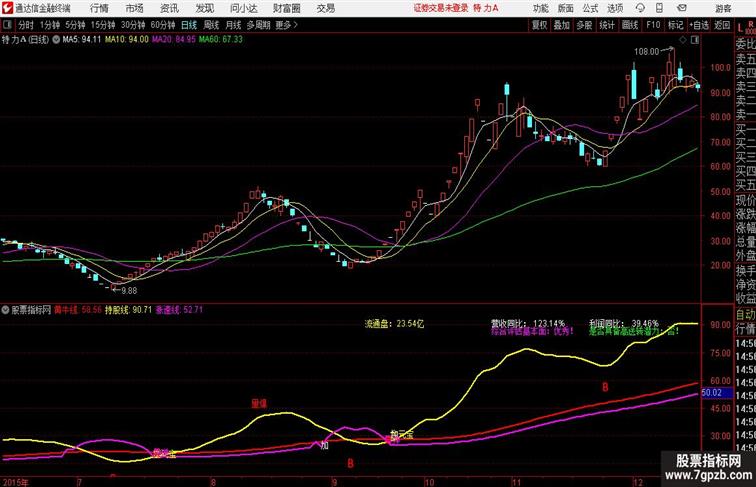Image resolution: width=756 pixels, height=487 pixels.
Task: Click the 2015年 time axis label
Action: click(x=14, y=482)
